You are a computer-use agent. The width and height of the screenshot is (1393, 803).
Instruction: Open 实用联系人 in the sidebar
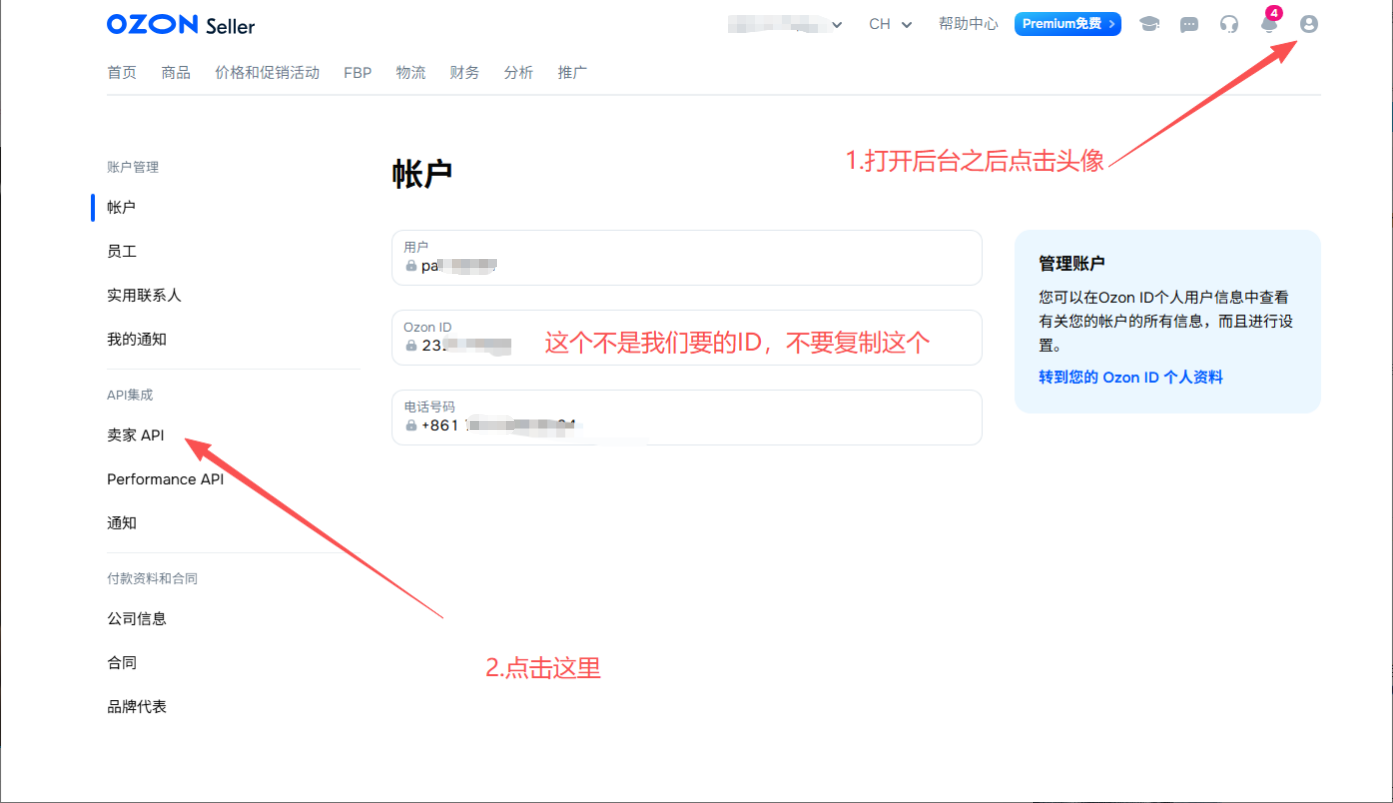click(x=144, y=295)
